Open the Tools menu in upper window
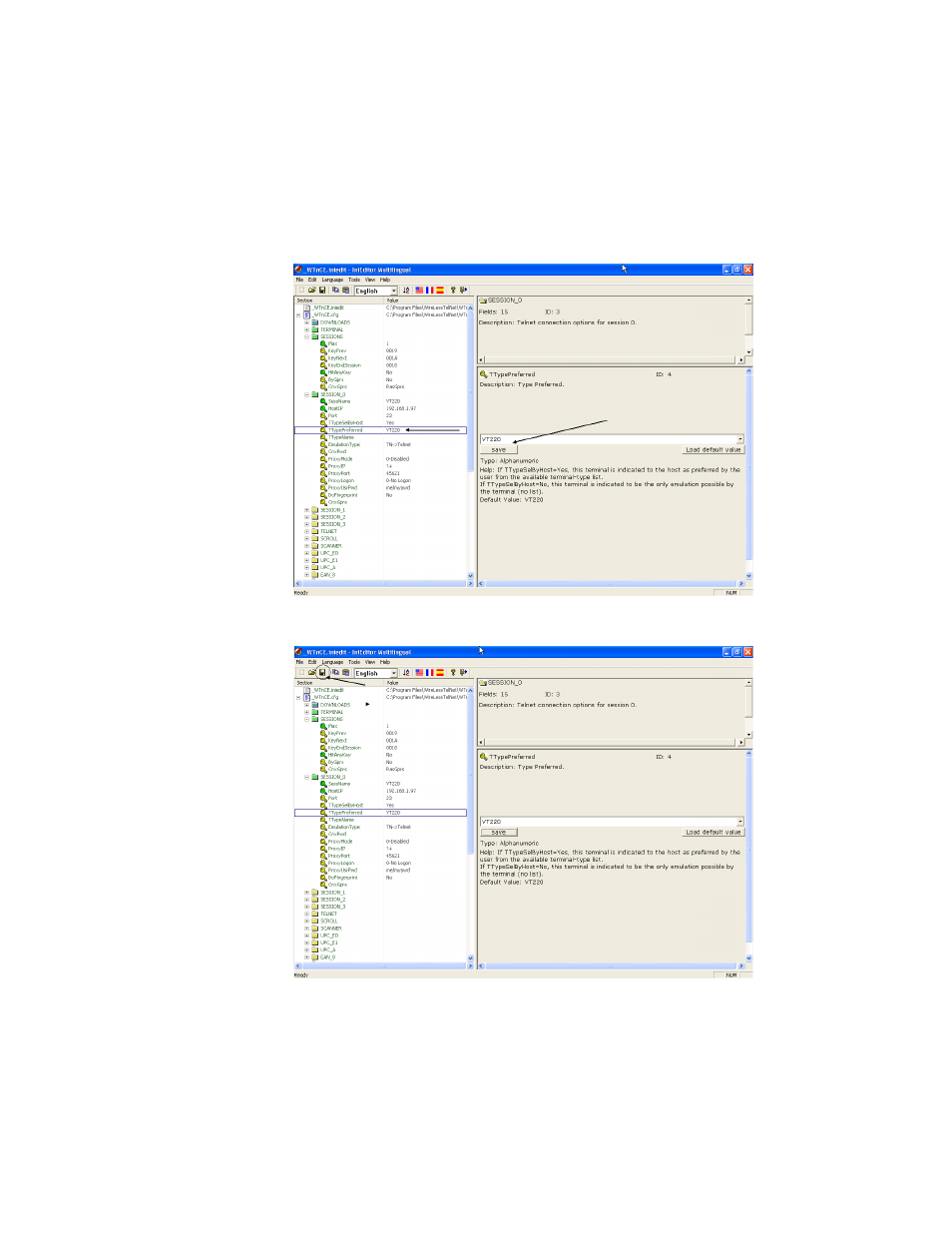This screenshot has width=952, height=1233. pos(354,280)
